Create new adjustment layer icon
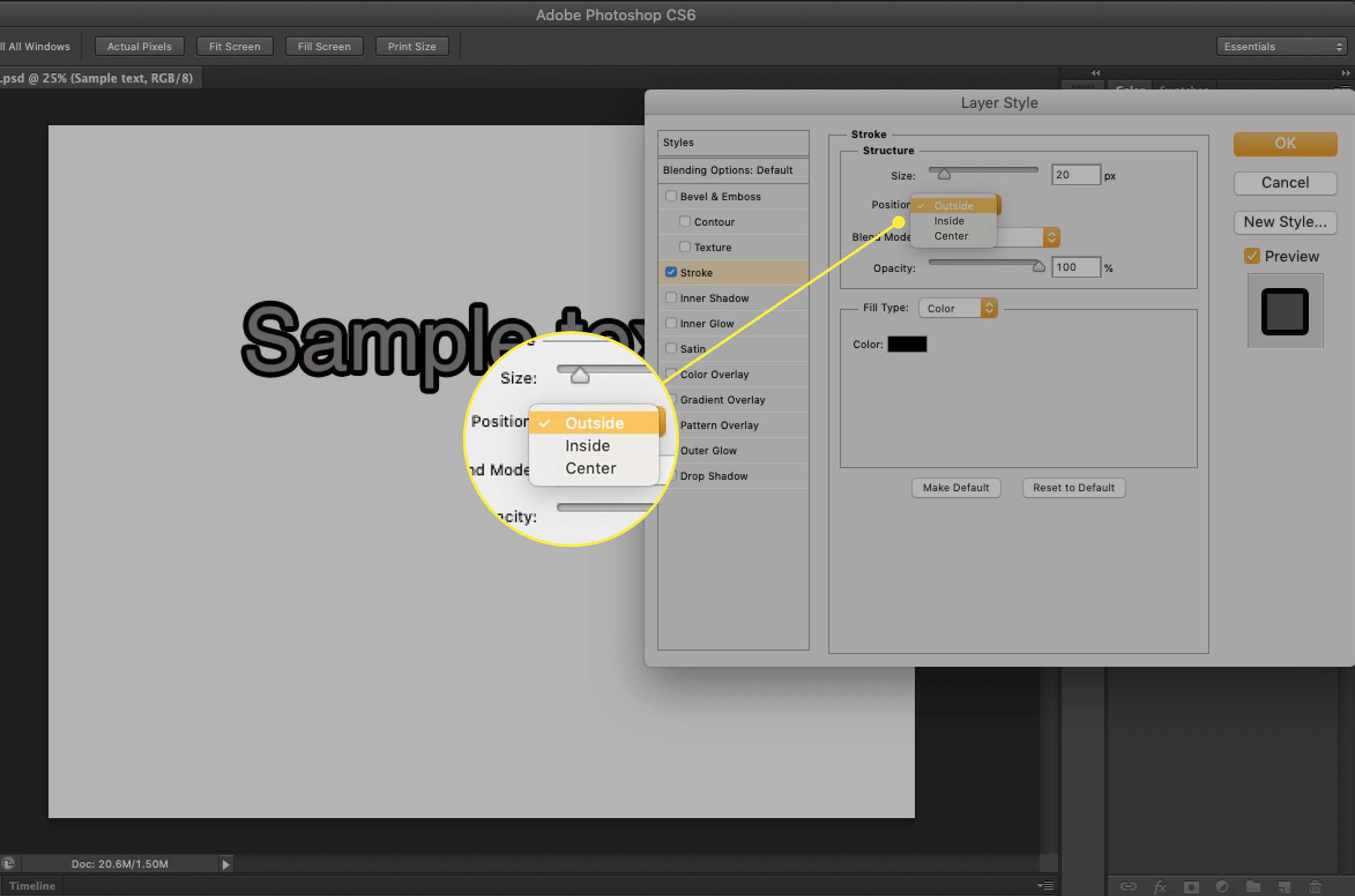Viewport: 1355px width, 896px height. click(1222, 886)
